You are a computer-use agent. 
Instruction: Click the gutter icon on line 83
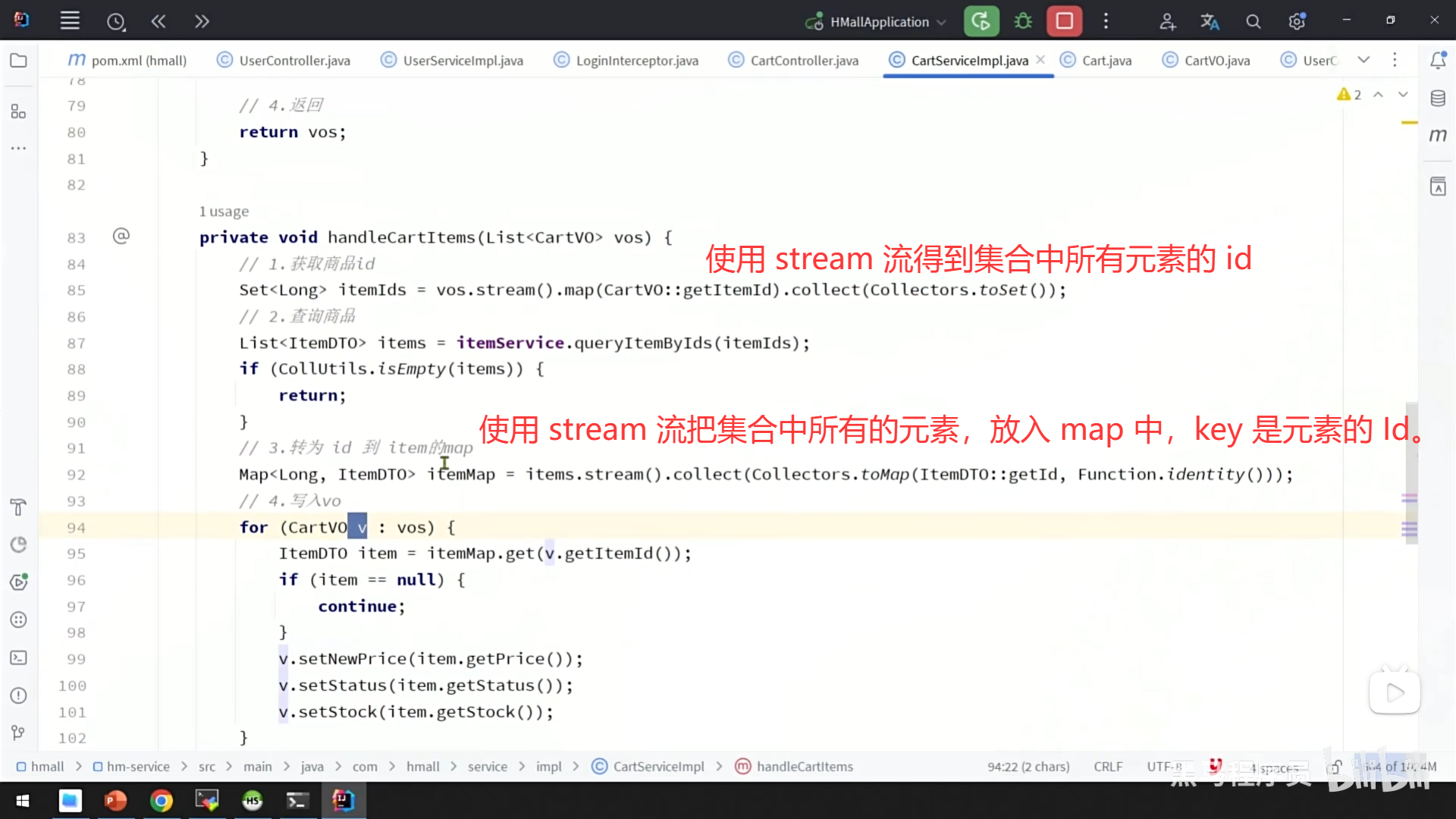point(121,236)
